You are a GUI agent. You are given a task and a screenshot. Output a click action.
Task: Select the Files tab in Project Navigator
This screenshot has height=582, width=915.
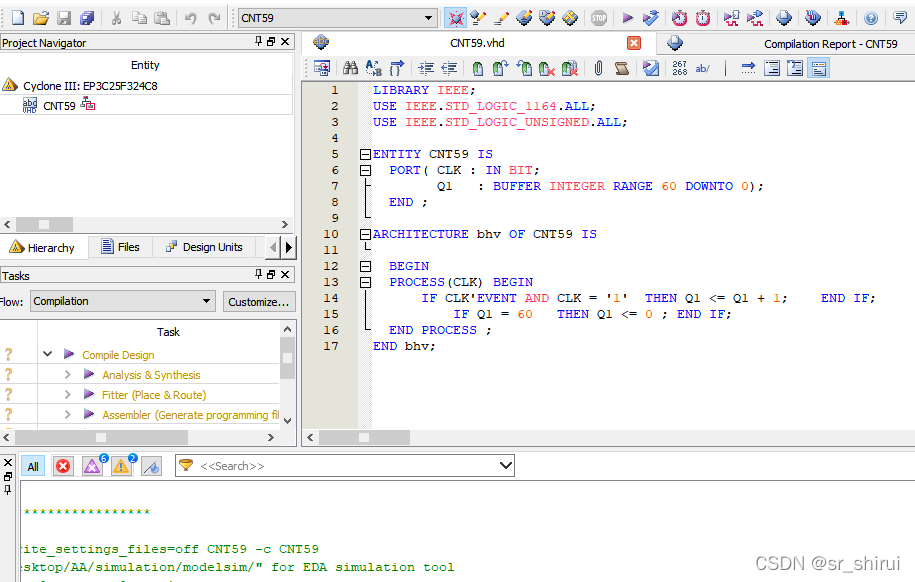[x=120, y=247]
